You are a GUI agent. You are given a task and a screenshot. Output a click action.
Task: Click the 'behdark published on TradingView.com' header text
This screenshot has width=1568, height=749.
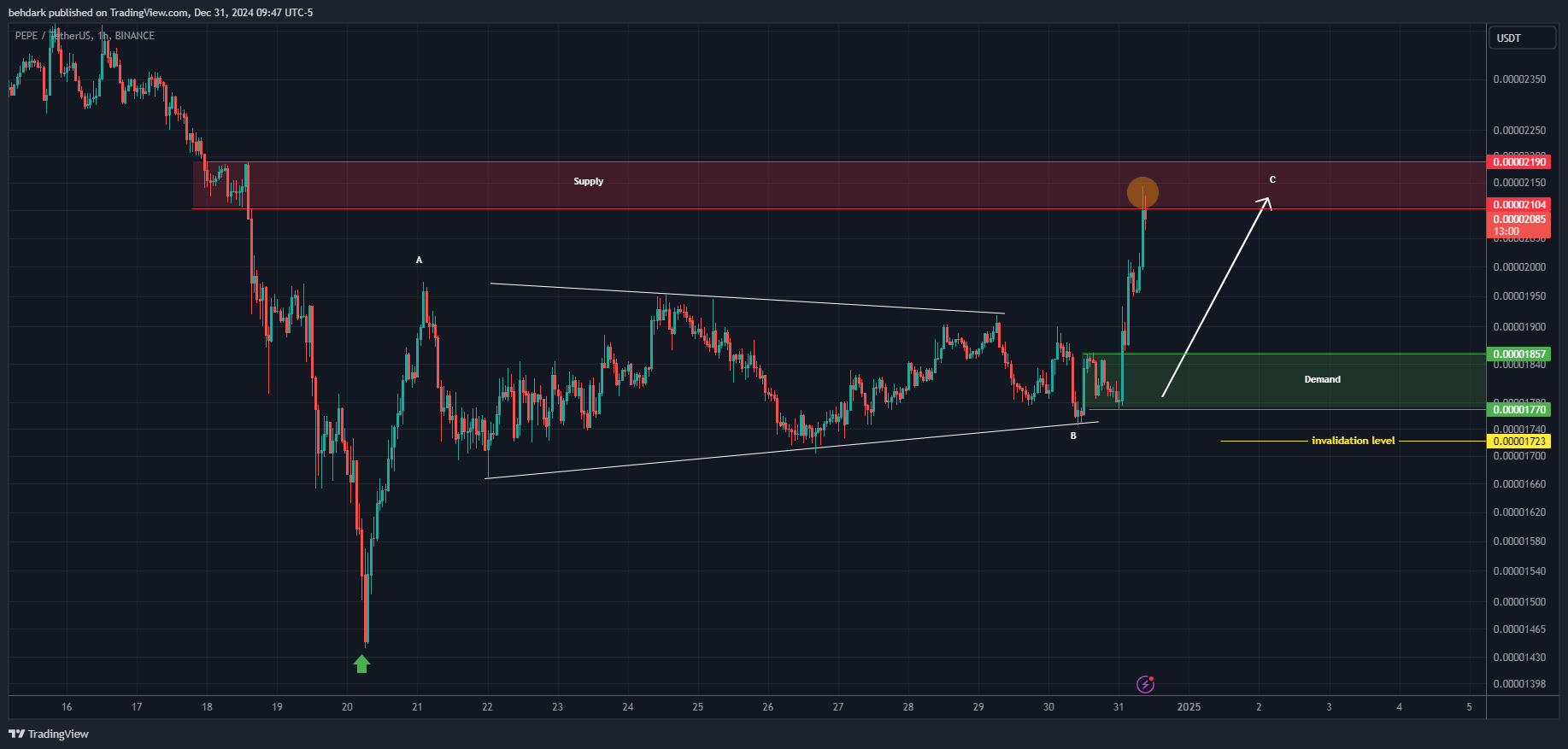point(98,13)
